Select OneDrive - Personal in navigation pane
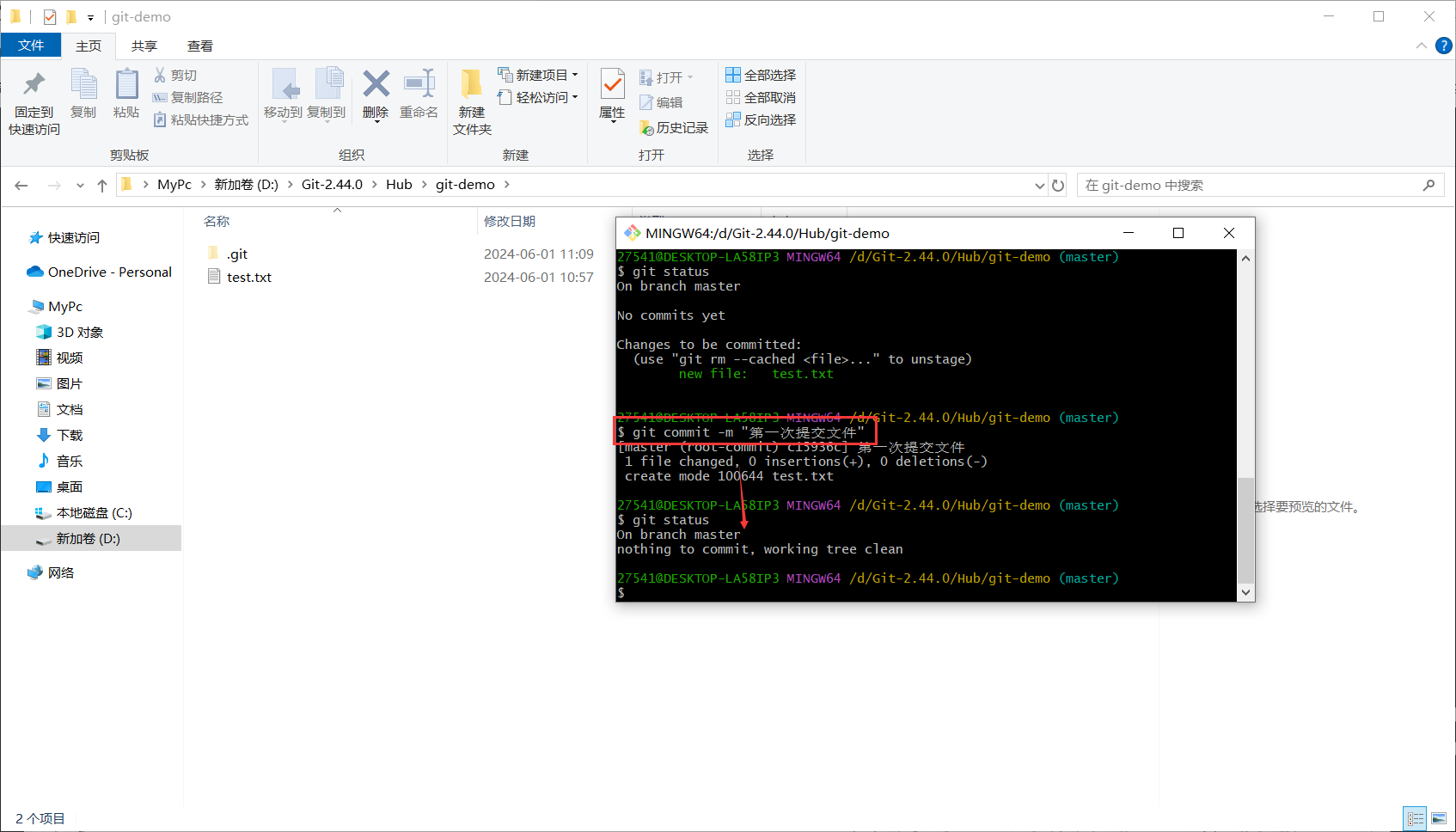Viewport: 1456px width, 832px height. point(100,272)
